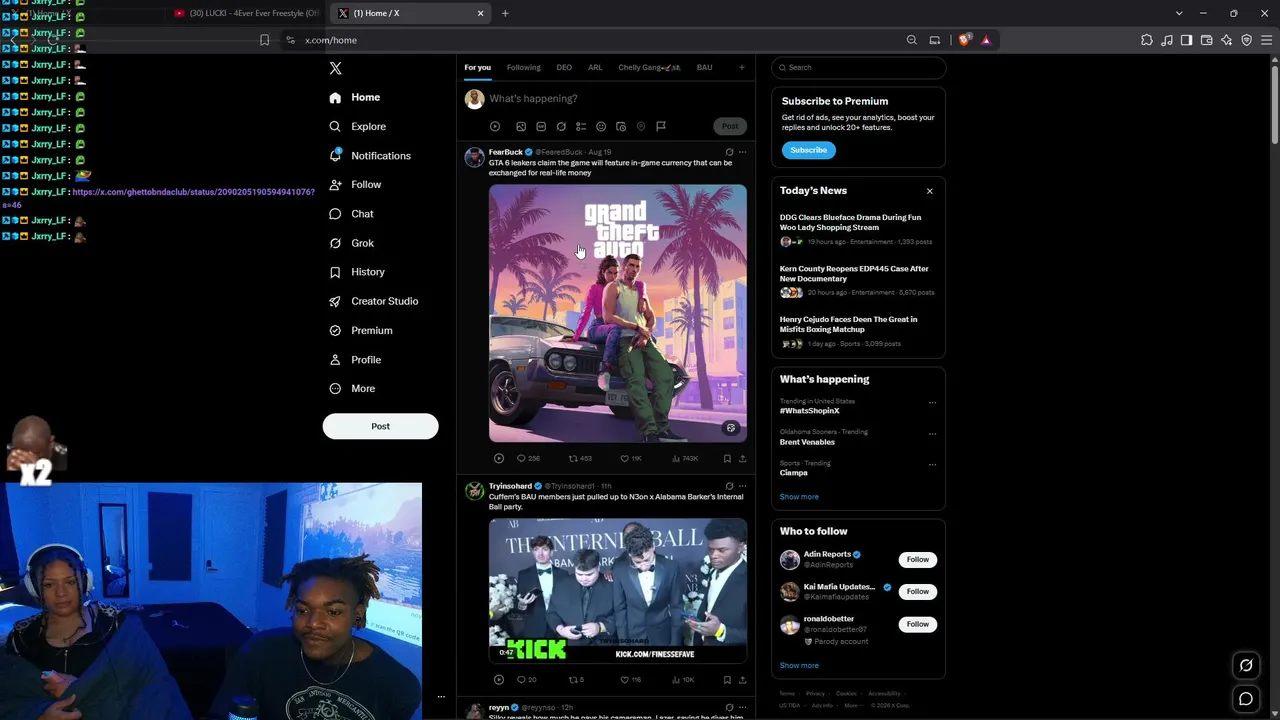Add a poll to the new post
Image resolution: width=1280 pixels, height=720 pixels.
tap(581, 127)
